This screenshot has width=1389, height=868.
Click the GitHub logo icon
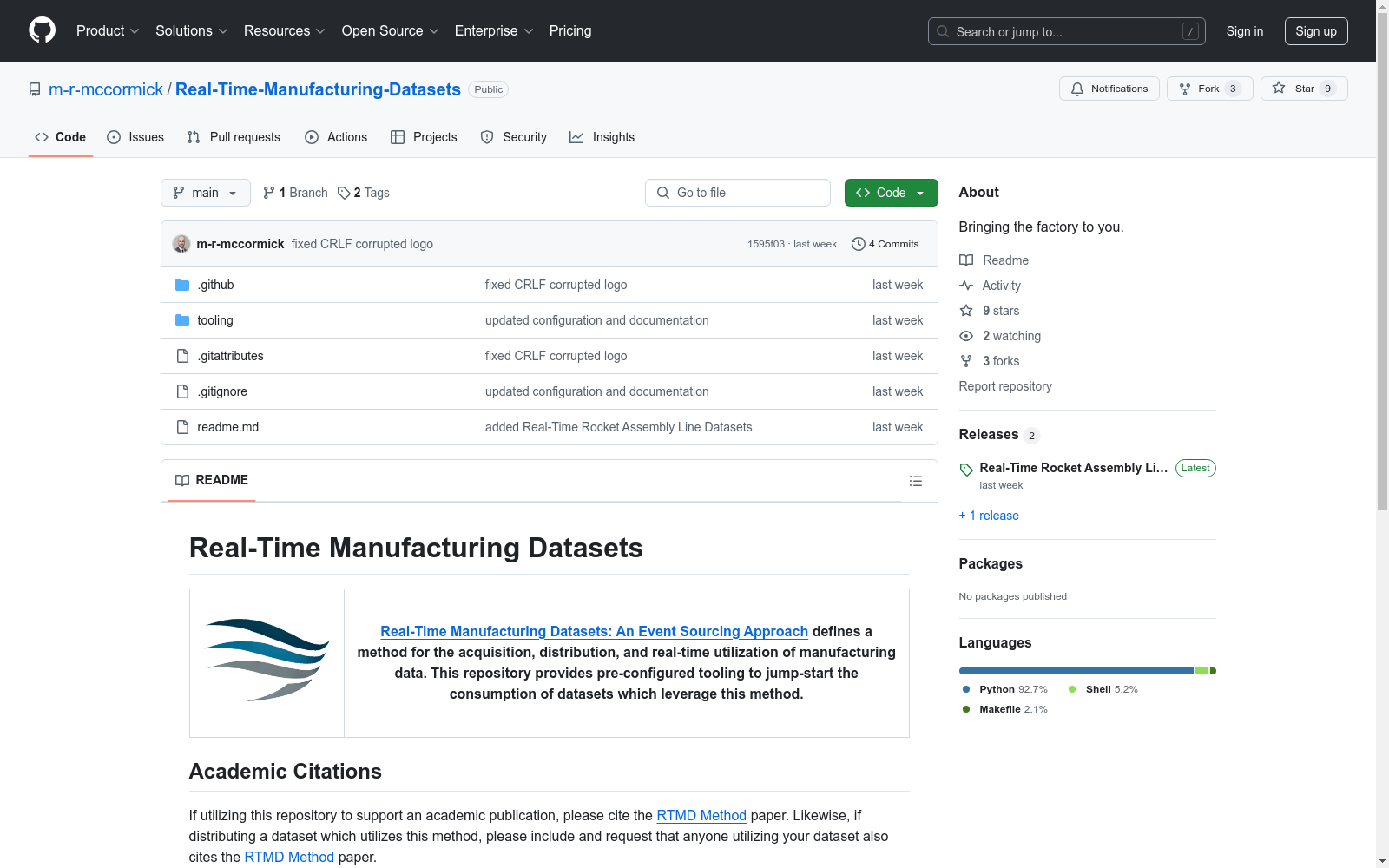pyautogui.click(x=42, y=30)
